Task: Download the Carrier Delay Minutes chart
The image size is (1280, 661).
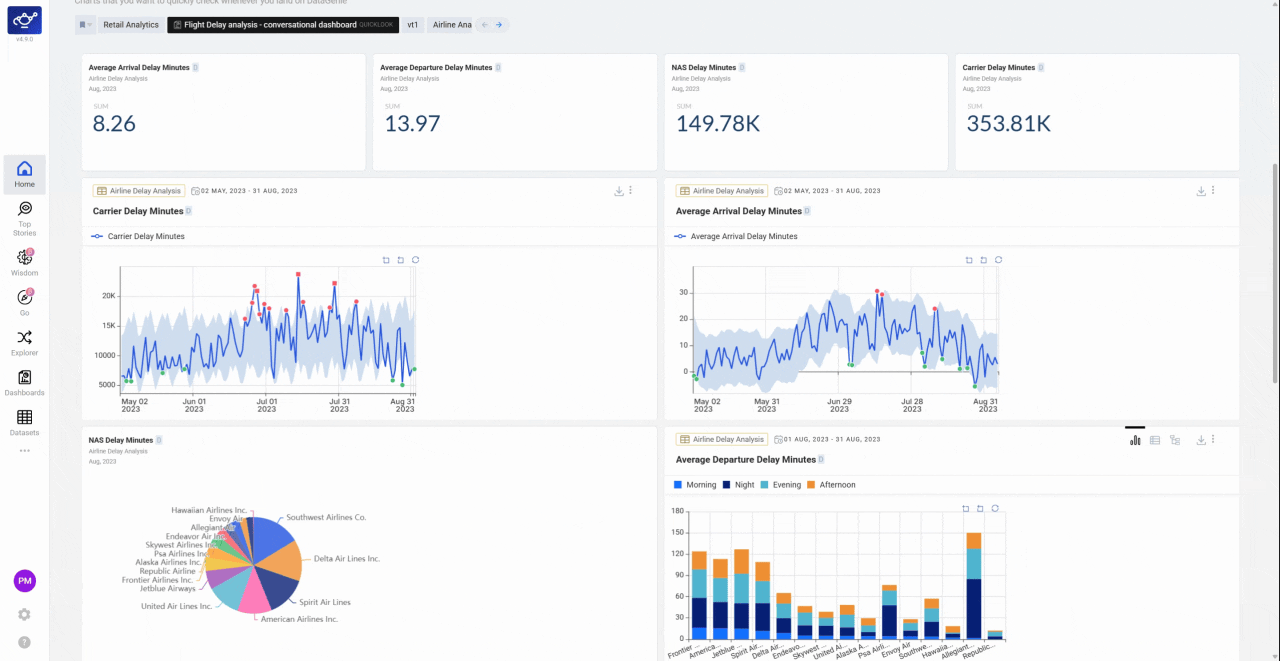Action: pos(618,190)
